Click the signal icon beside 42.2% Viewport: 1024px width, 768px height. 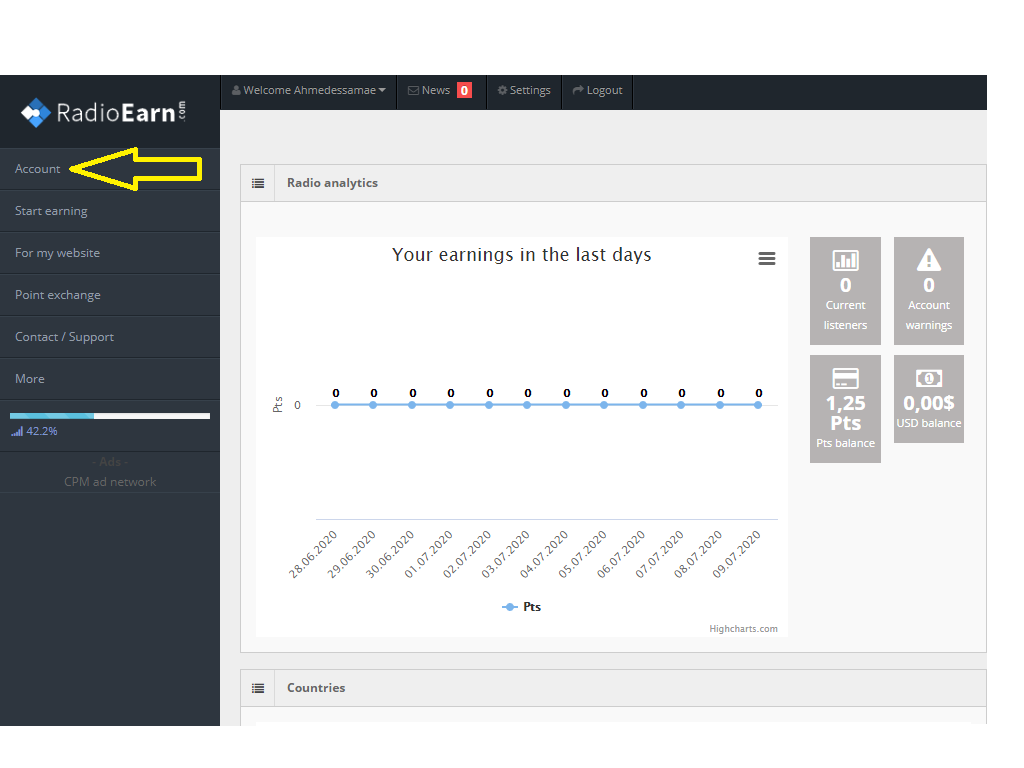[17, 431]
